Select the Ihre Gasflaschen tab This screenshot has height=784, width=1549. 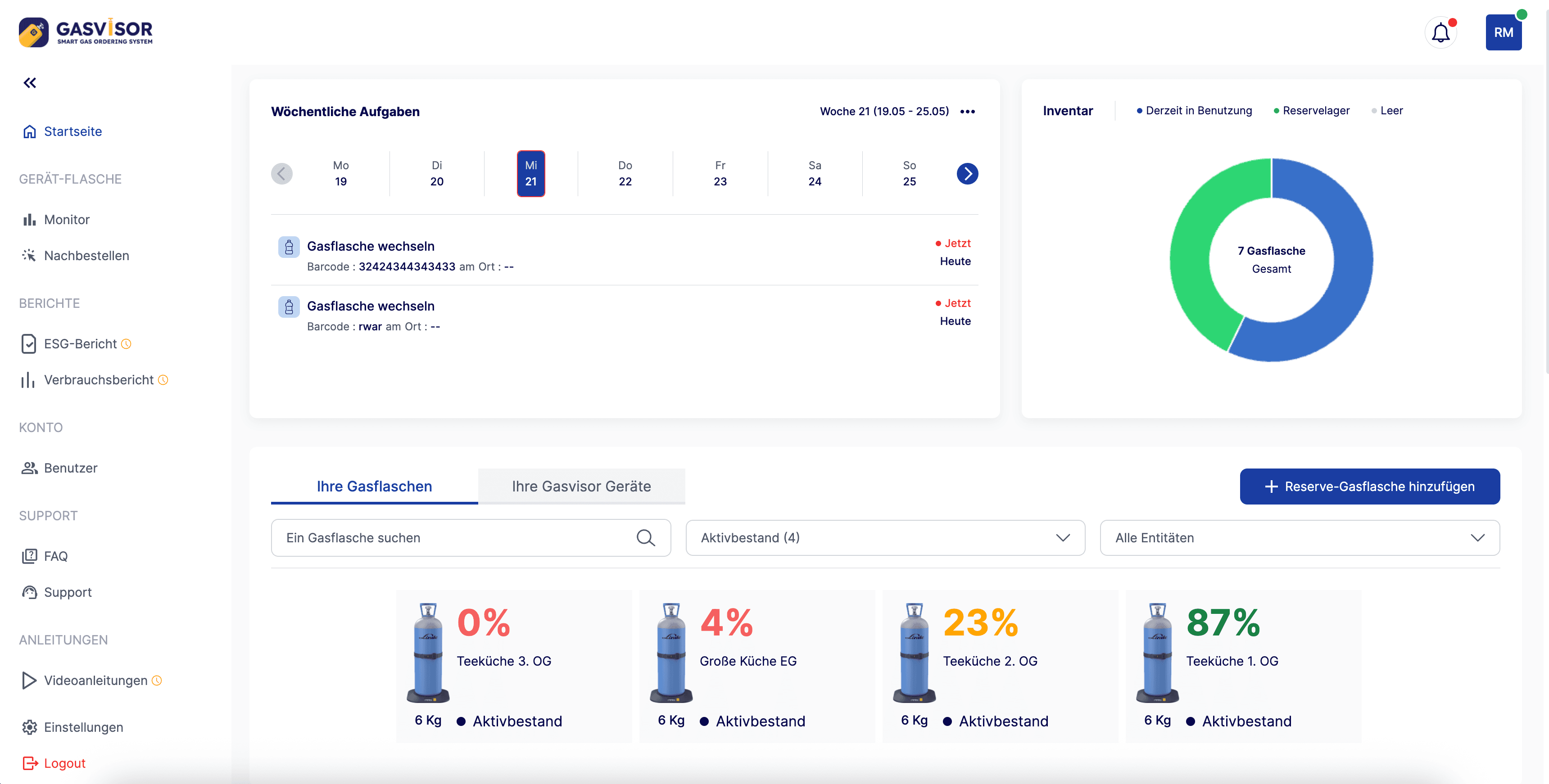click(x=374, y=487)
